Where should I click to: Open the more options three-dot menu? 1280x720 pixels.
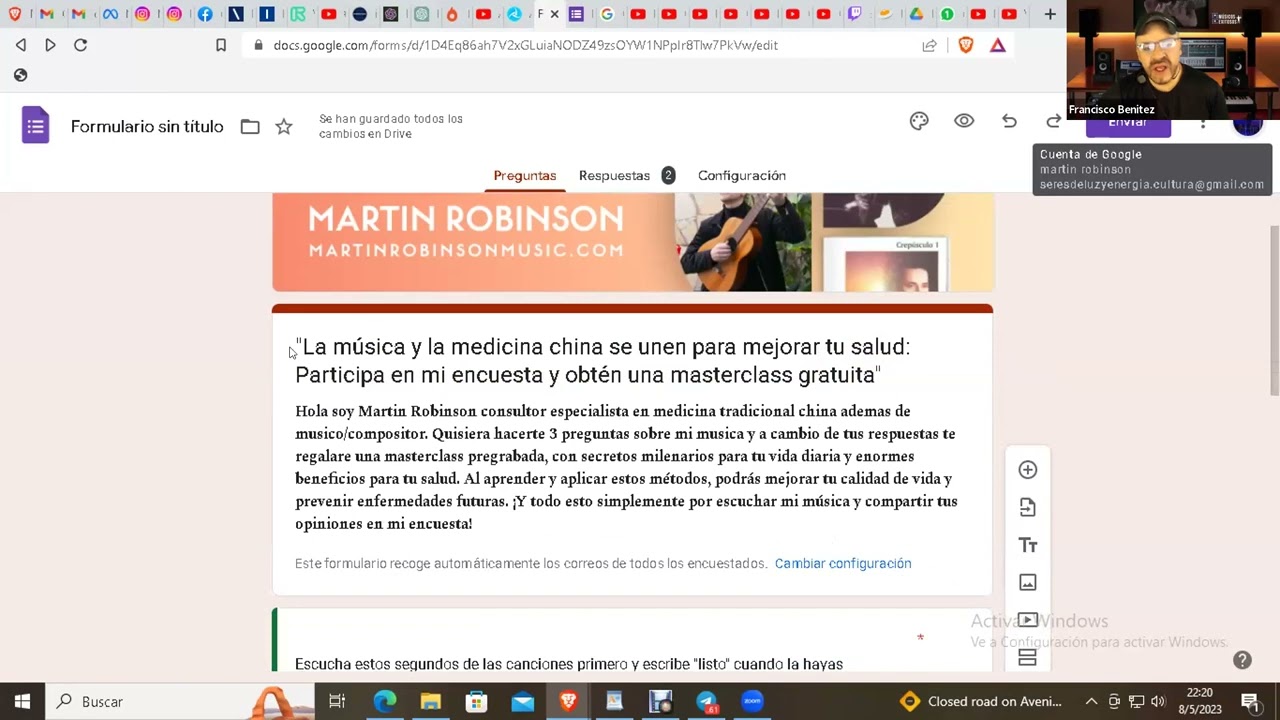click(x=1203, y=123)
